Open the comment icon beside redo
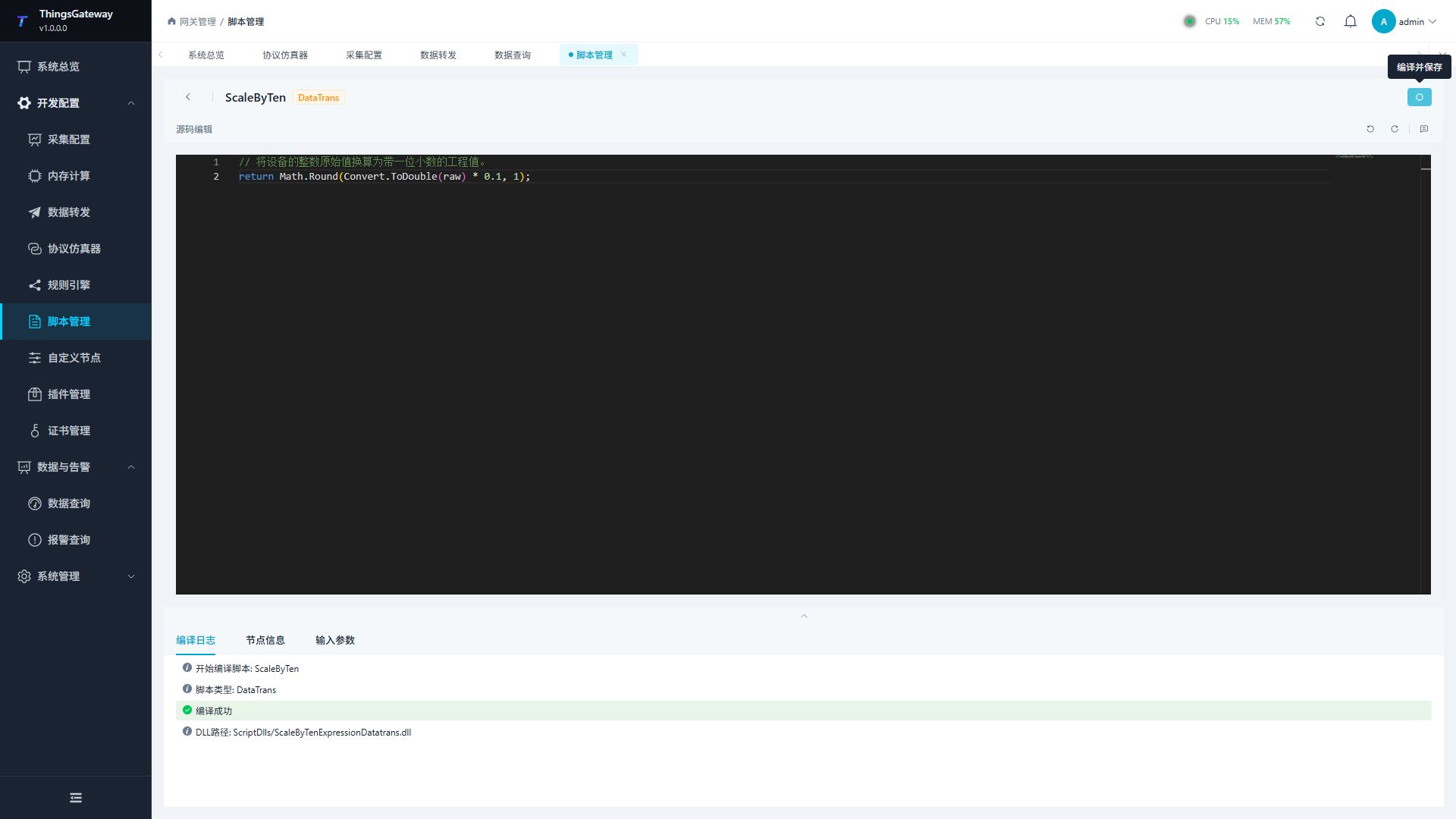 pos(1424,129)
